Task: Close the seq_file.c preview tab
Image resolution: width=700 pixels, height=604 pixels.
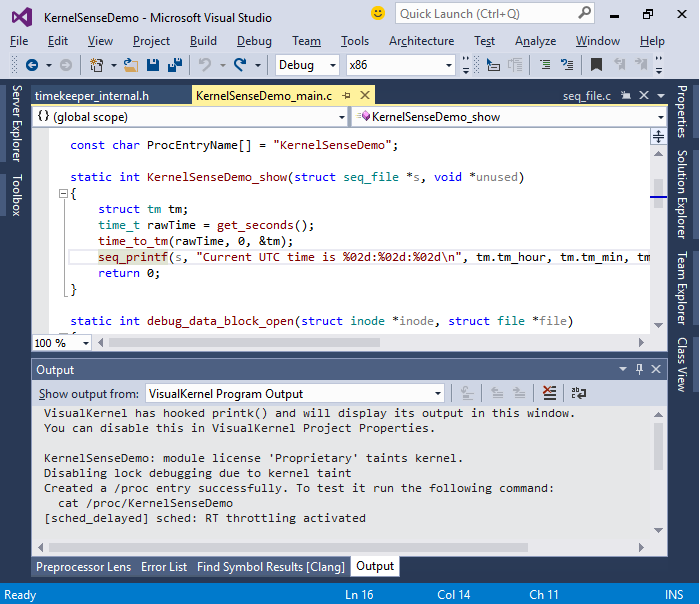Action: click(644, 96)
